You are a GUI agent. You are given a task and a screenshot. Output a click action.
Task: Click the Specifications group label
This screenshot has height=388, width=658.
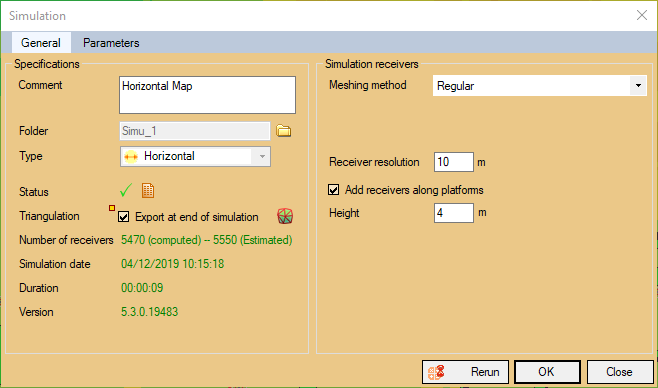coord(47,64)
